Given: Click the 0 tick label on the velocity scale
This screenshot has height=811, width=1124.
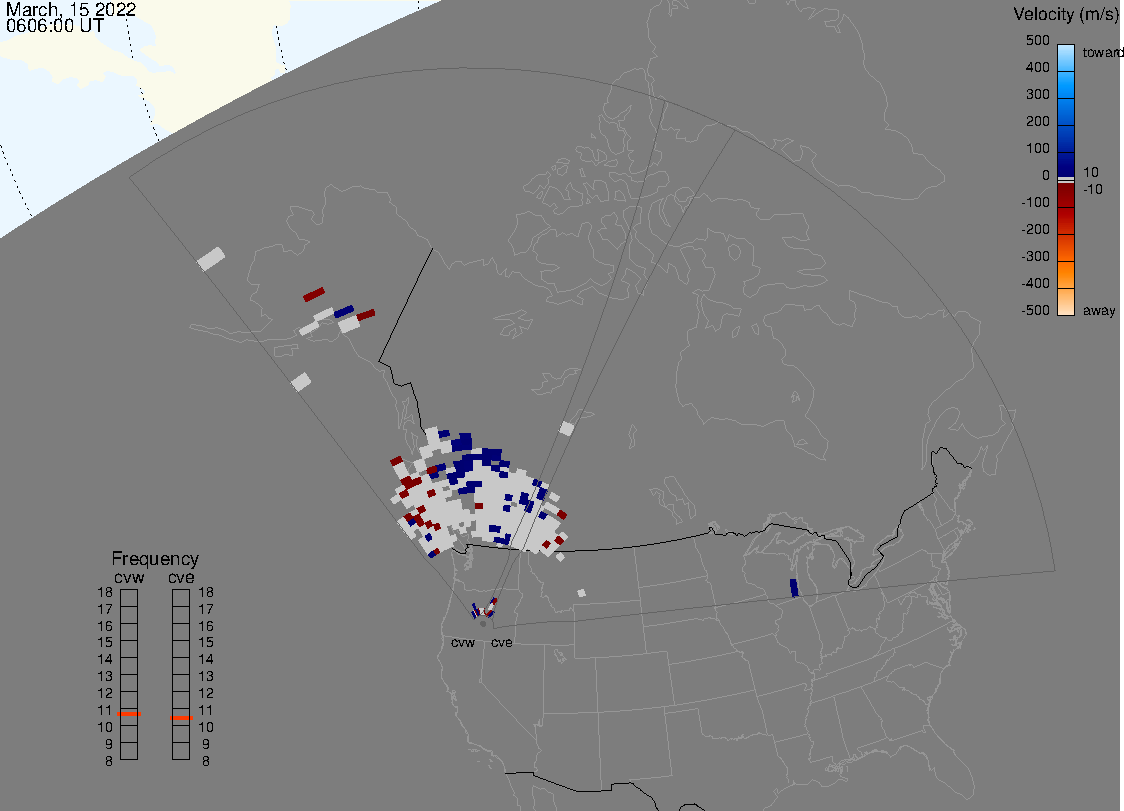Looking at the screenshot, I should [1045, 176].
